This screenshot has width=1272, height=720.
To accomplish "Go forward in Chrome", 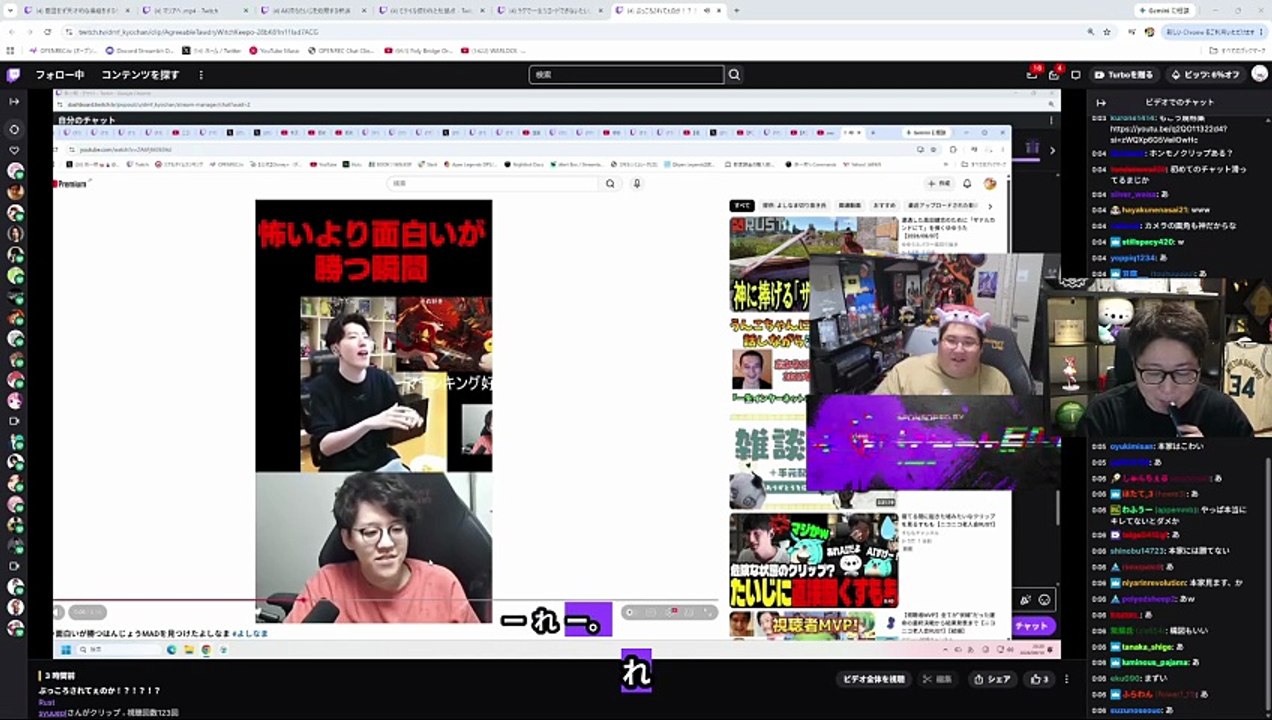I will click(x=30, y=32).
